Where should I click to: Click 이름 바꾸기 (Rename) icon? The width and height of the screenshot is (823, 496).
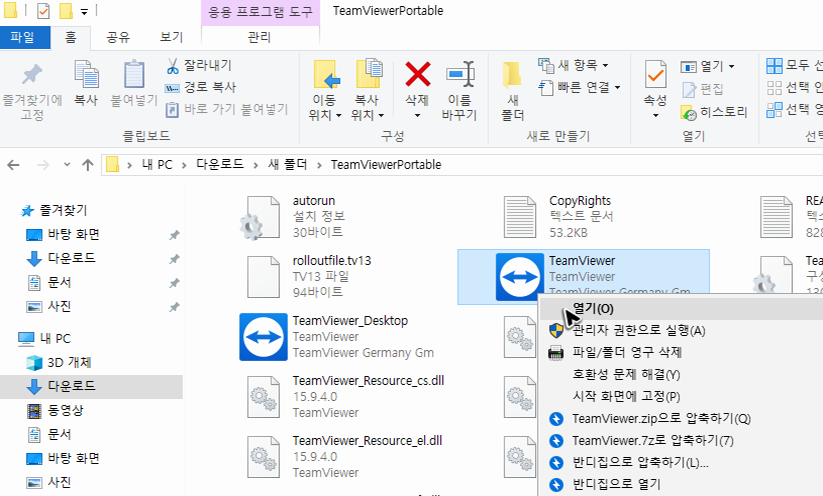click(x=460, y=74)
